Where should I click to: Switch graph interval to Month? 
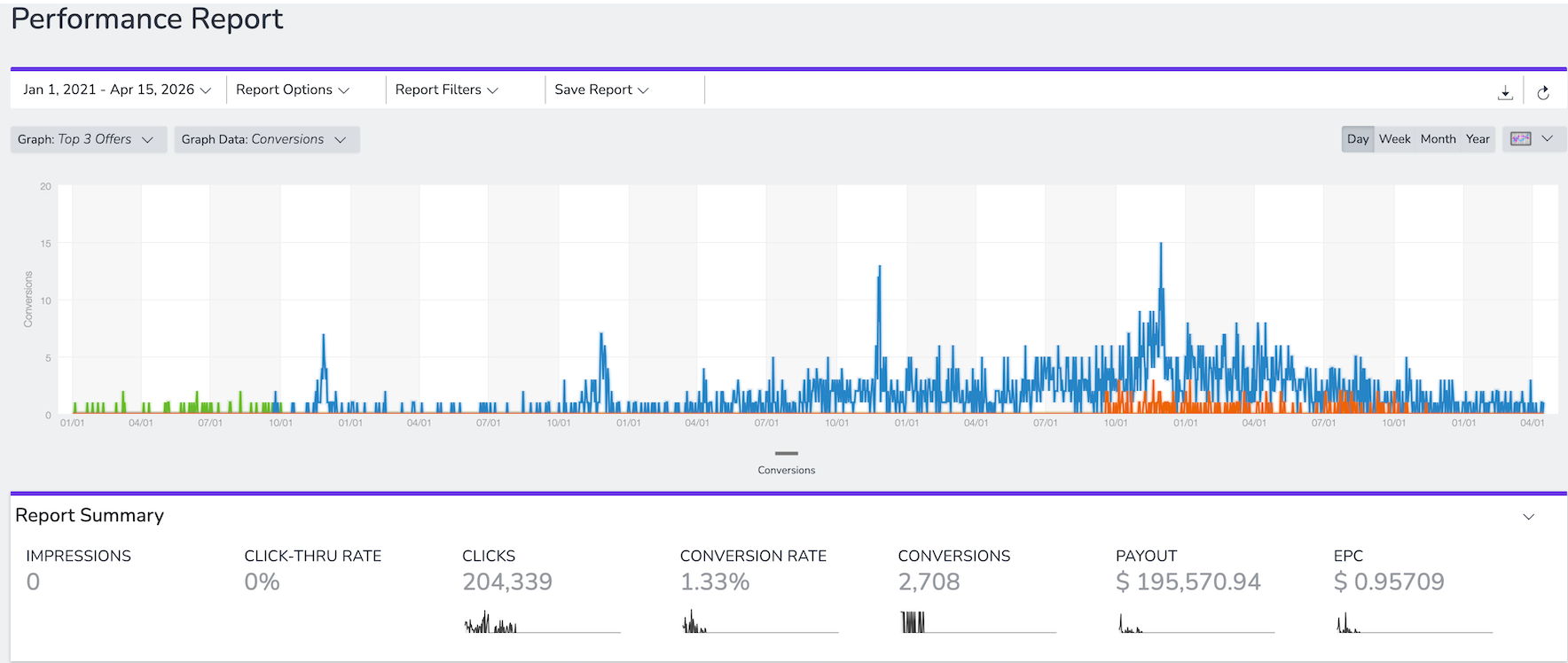click(x=1438, y=139)
